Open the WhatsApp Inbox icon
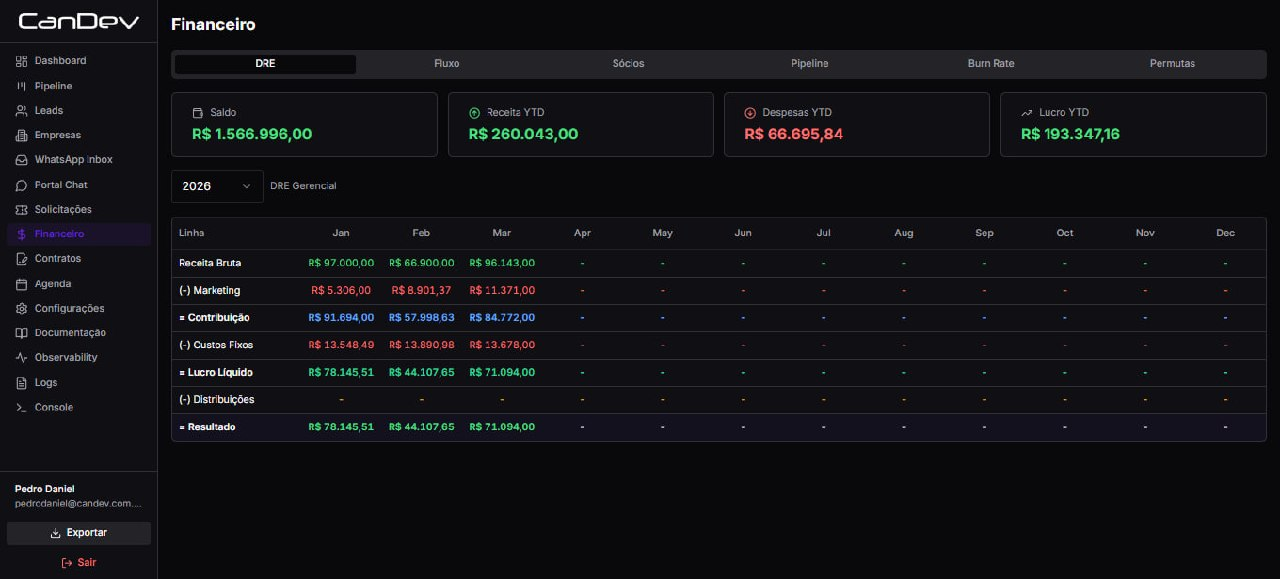The width and height of the screenshot is (1280, 579). pos(21,159)
